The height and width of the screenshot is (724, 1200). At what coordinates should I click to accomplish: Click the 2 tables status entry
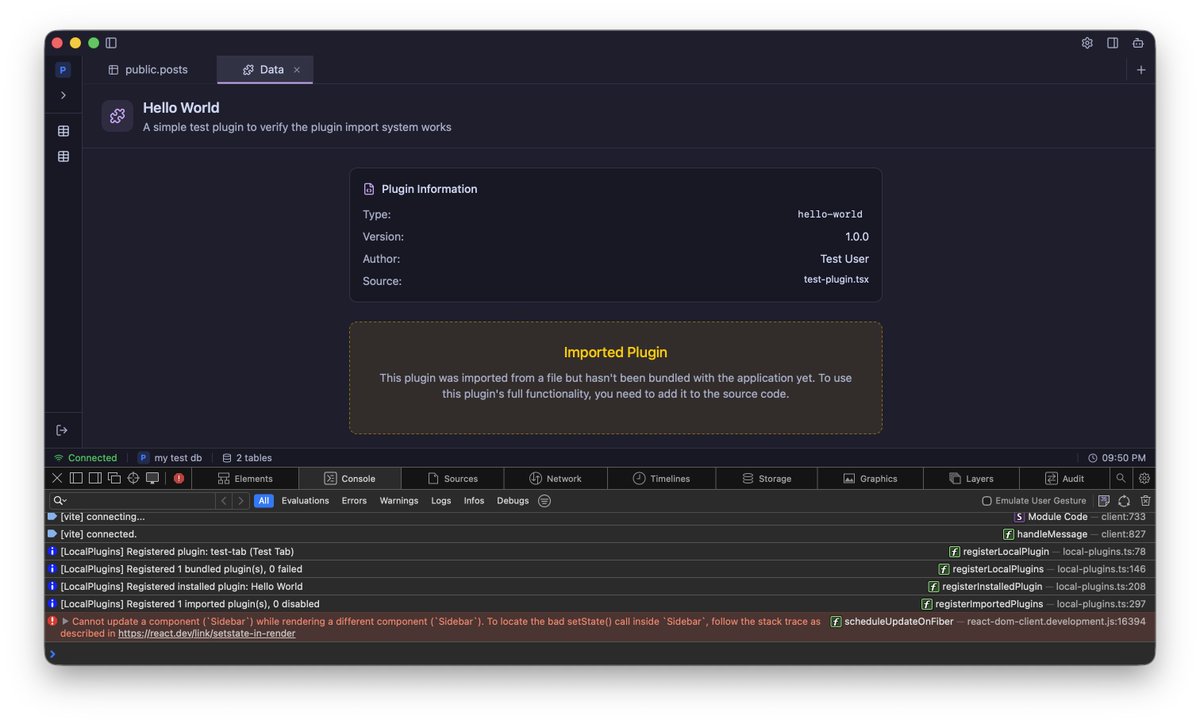247,458
